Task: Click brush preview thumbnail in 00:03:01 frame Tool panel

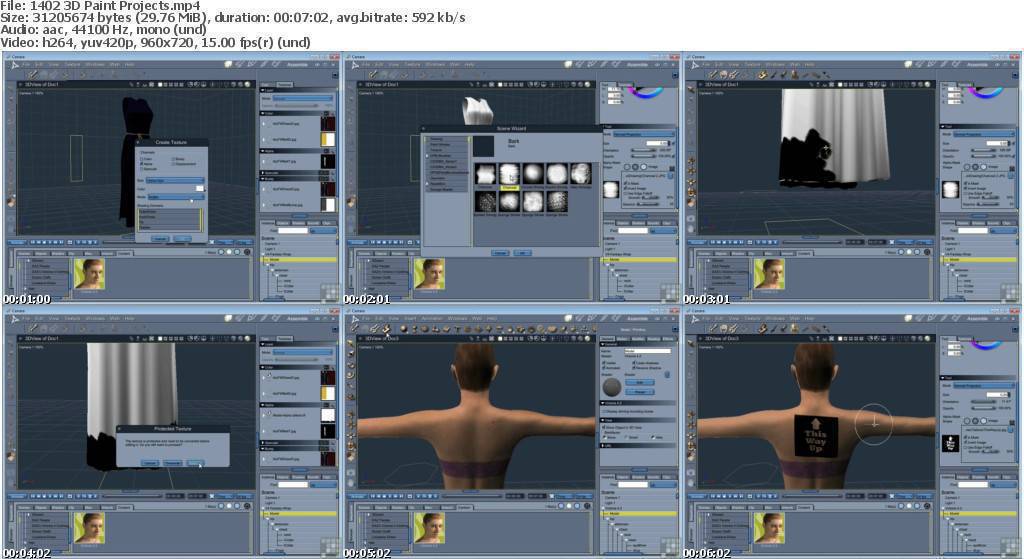Action: tap(950, 190)
